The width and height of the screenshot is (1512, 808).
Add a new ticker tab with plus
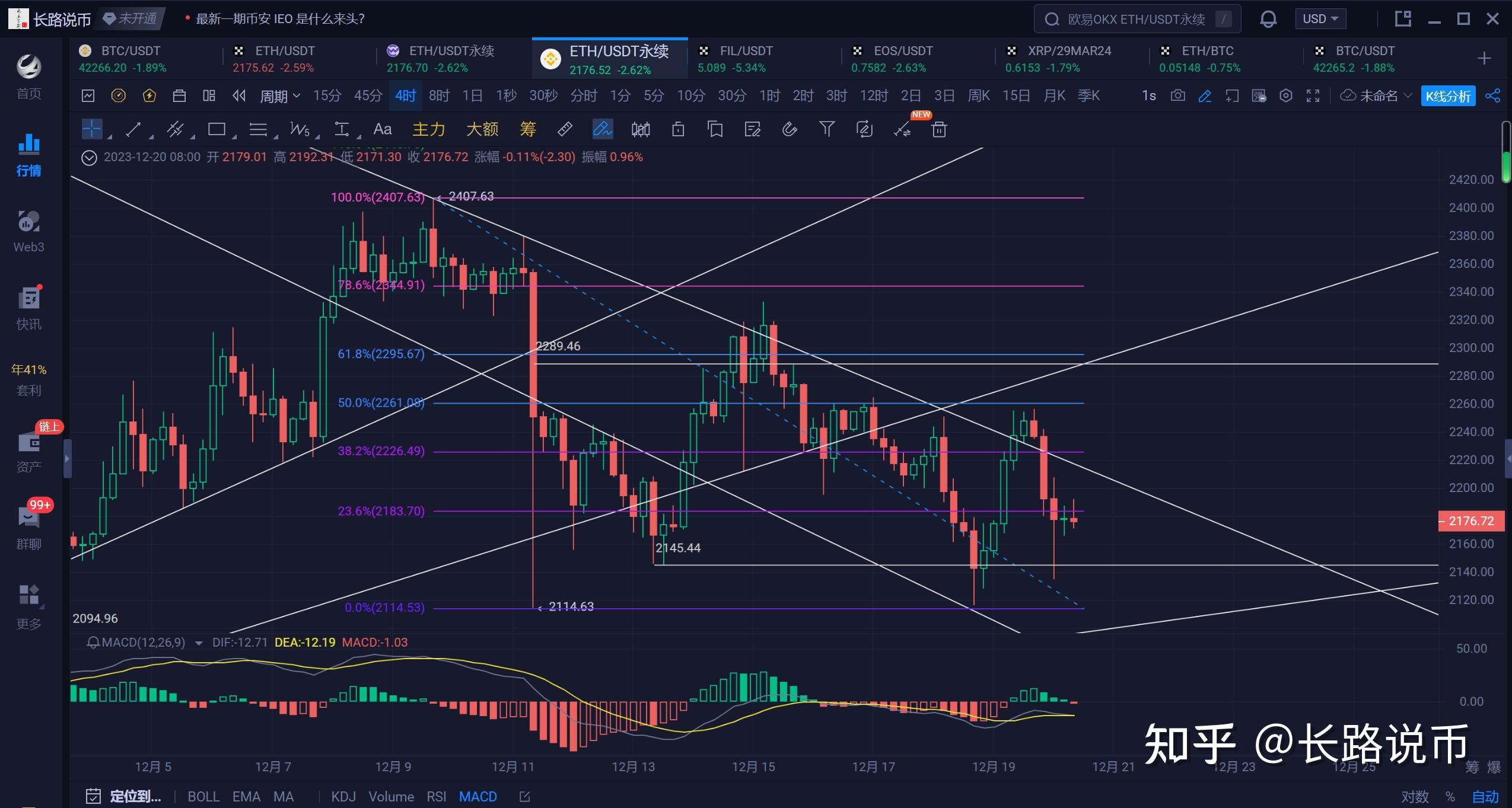pyautogui.click(x=1484, y=58)
